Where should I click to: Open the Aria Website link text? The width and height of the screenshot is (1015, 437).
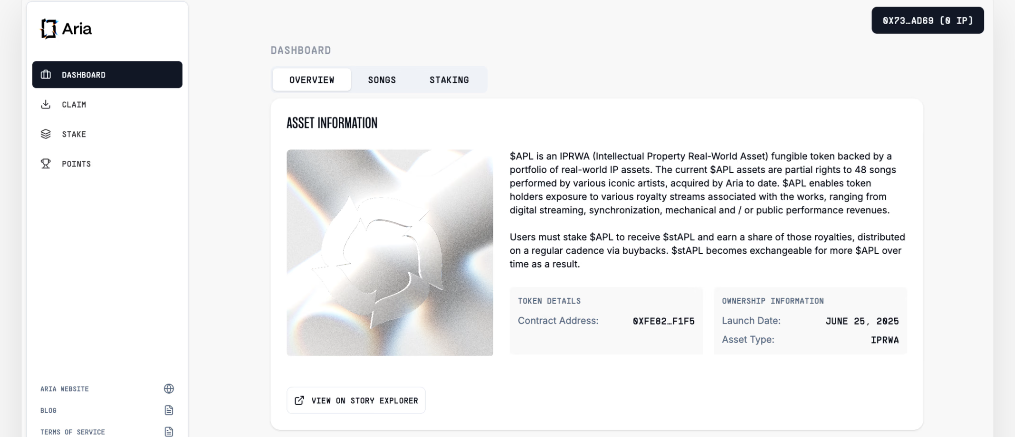coord(64,389)
